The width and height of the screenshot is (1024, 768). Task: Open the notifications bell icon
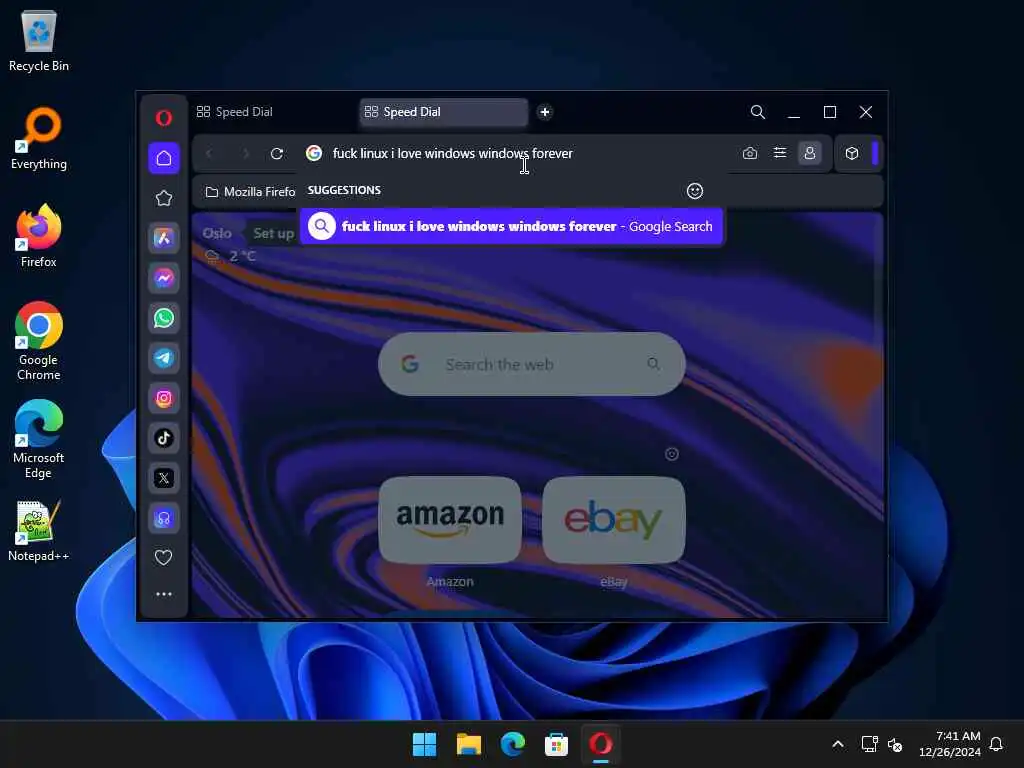997,744
